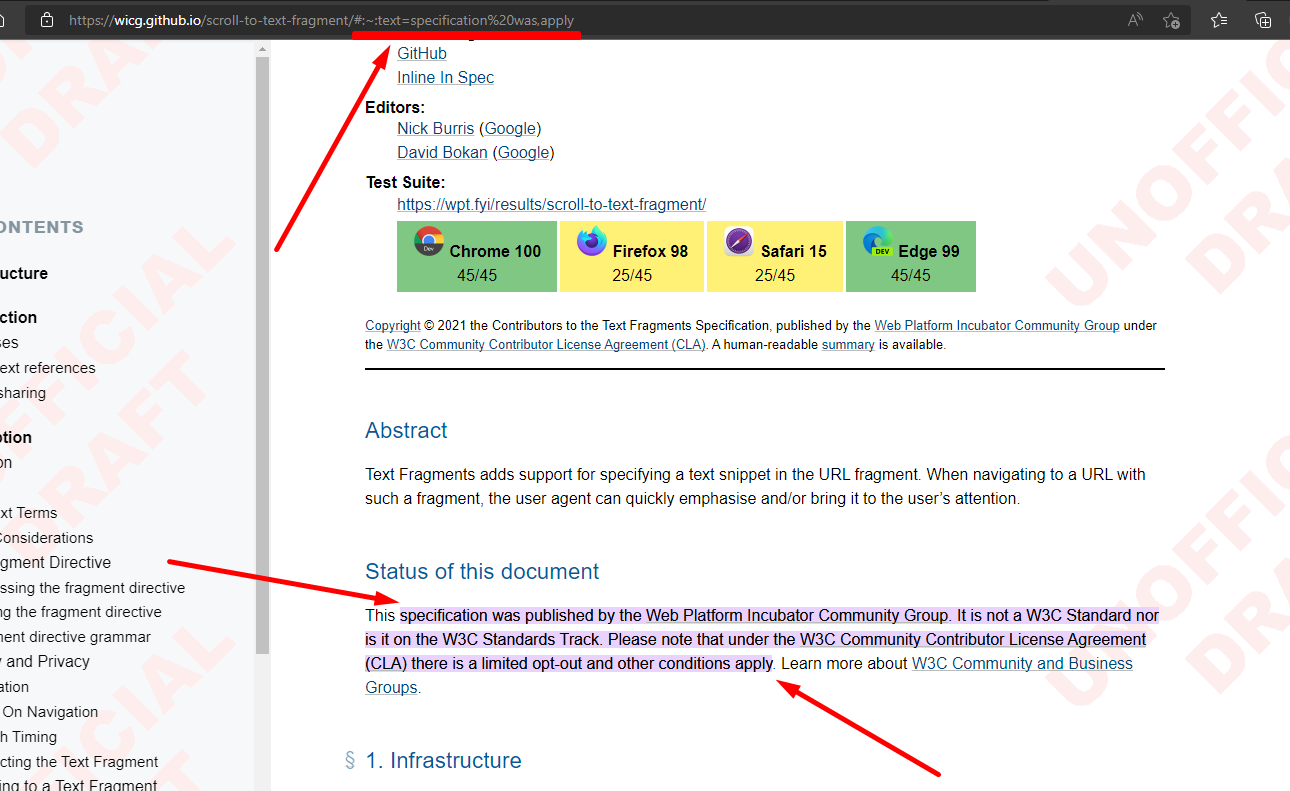Open David Bokan editor link

pos(442,152)
